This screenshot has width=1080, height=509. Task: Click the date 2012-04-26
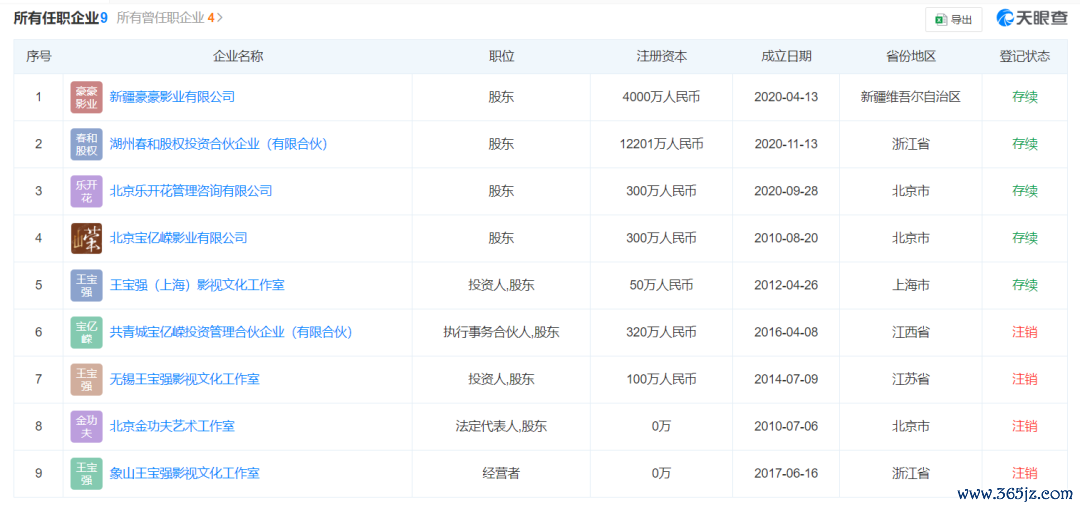(787, 285)
